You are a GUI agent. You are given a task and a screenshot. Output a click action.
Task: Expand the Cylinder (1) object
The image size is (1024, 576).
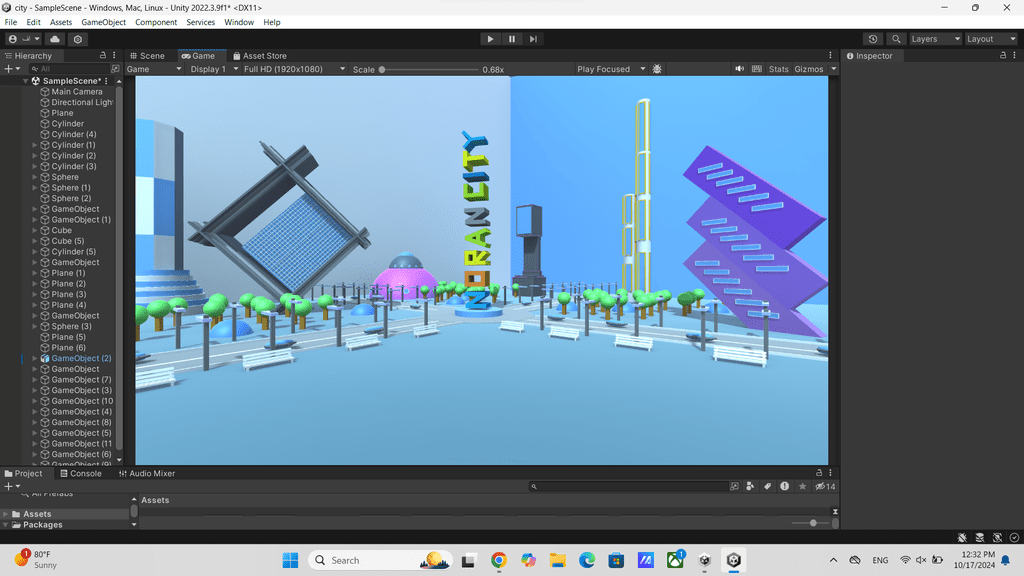tap(35, 145)
